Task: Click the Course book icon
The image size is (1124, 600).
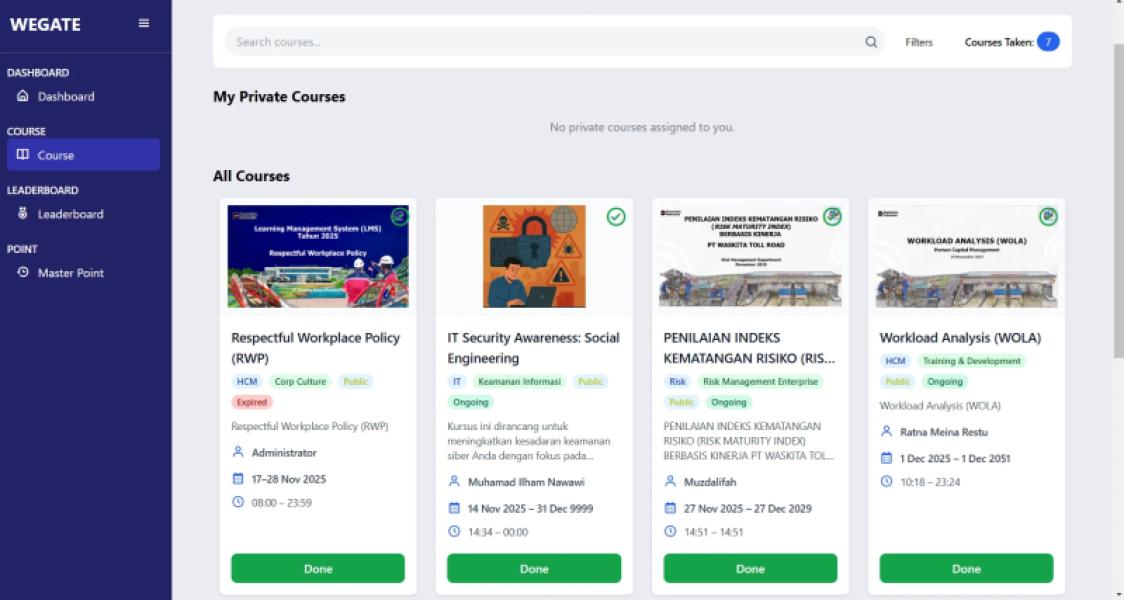Action: 23,155
